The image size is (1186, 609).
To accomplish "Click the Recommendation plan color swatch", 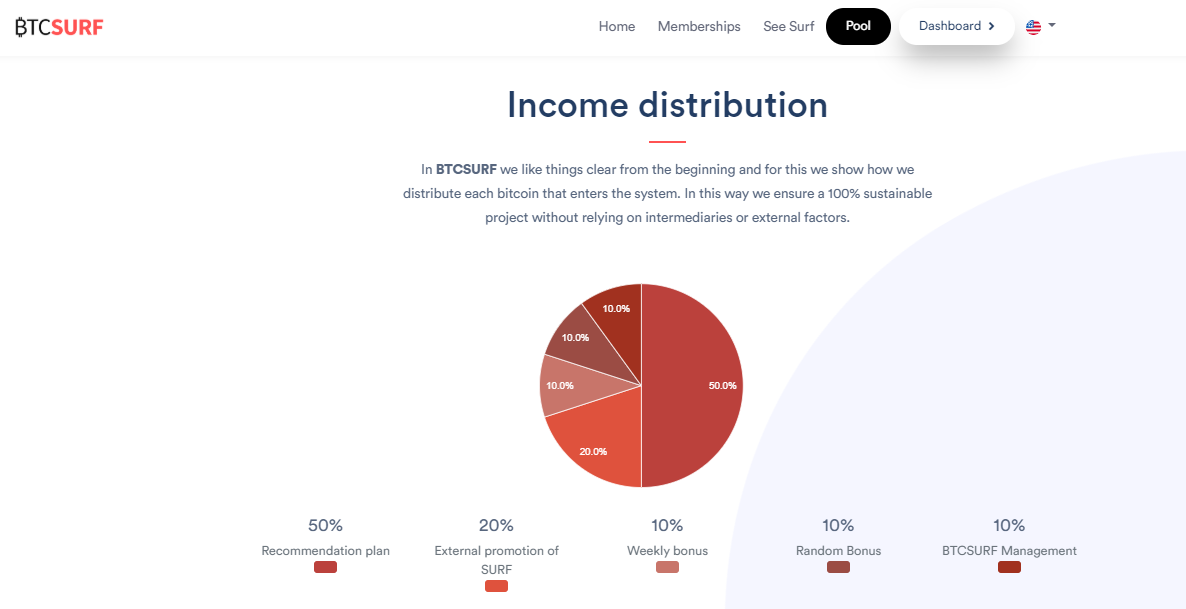I will (325, 567).
